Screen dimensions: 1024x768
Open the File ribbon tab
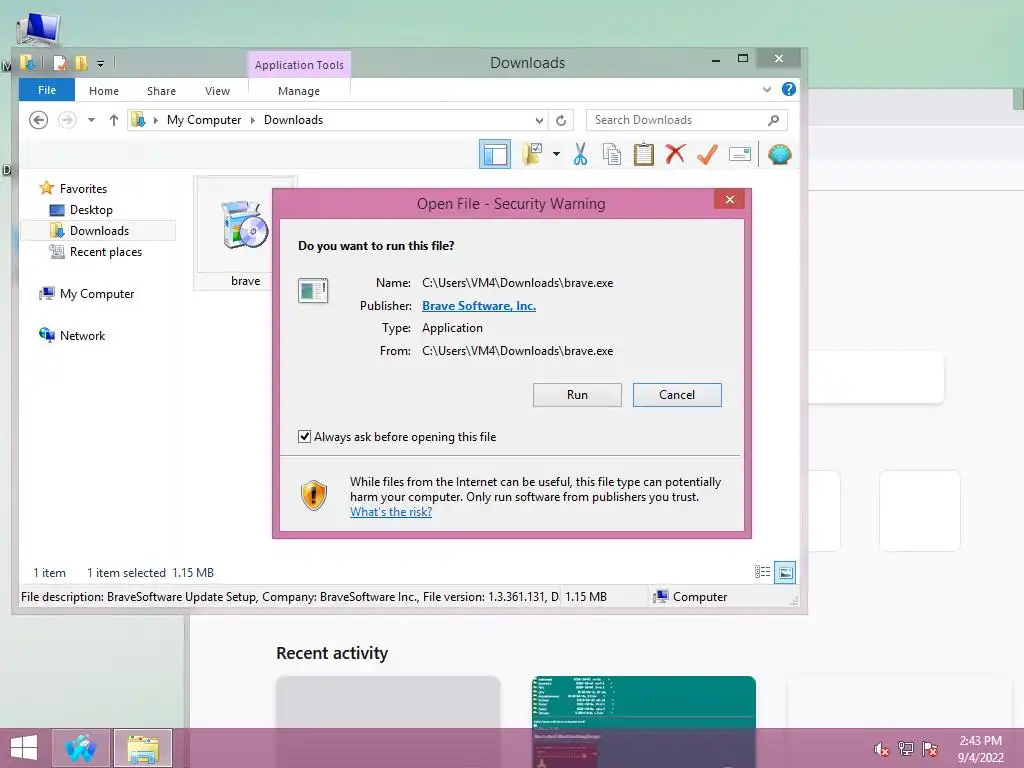pyautogui.click(x=47, y=90)
